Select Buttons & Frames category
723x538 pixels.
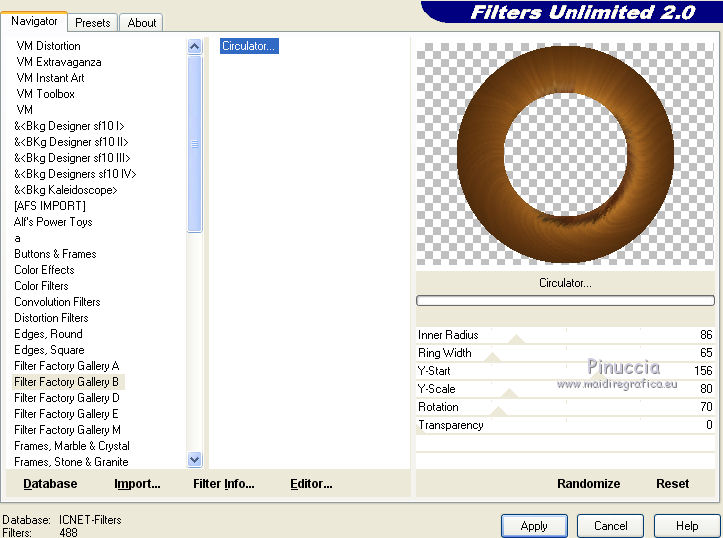point(55,254)
